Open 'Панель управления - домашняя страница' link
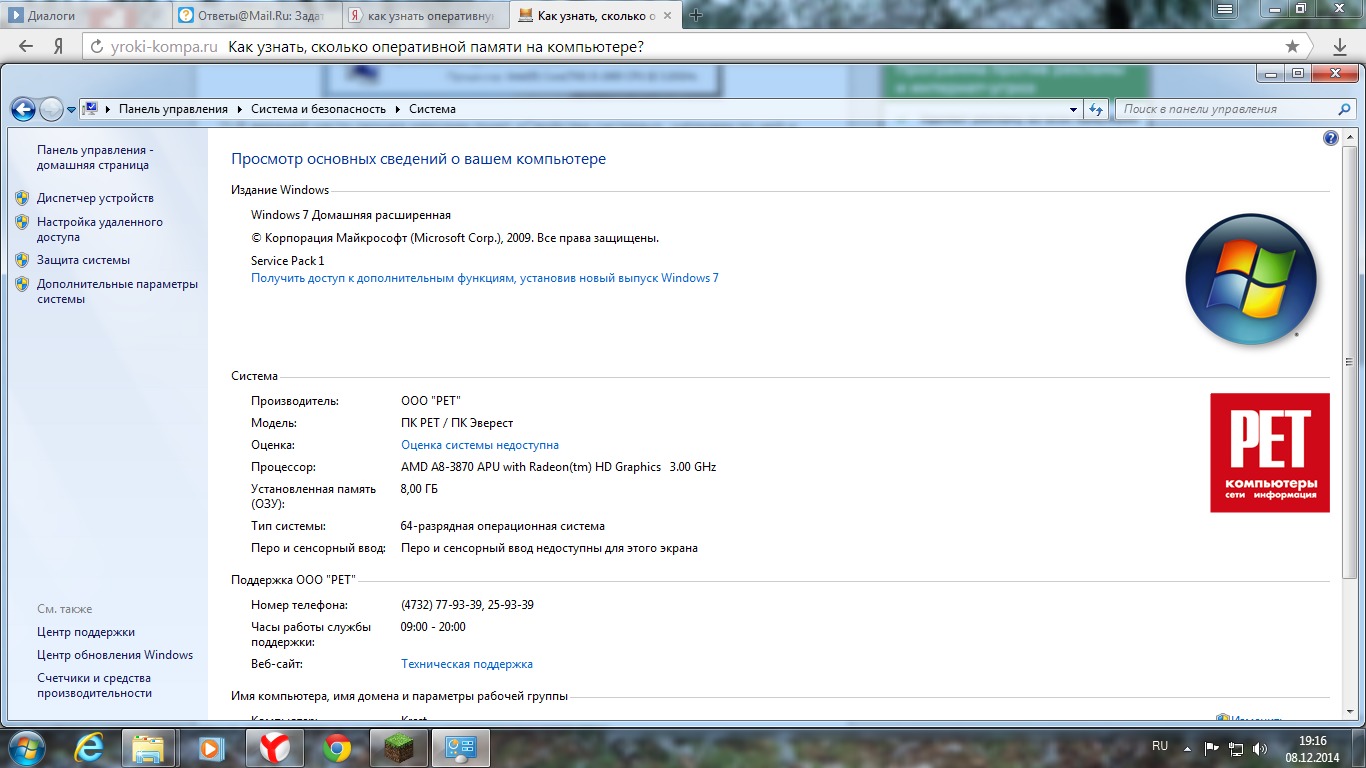 pos(95,157)
